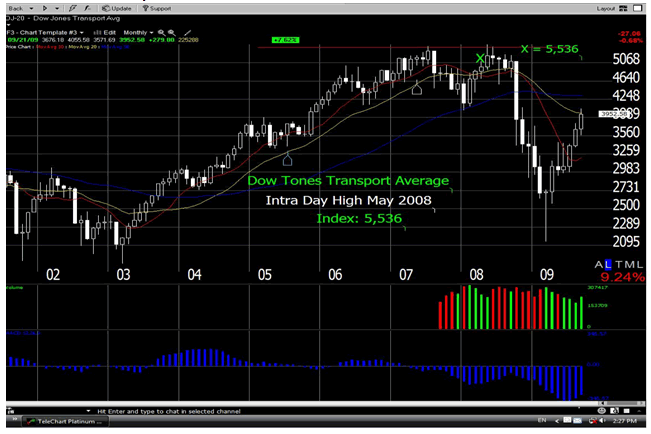Select the A scale option
651x434 pixels.
coord(599,265)
